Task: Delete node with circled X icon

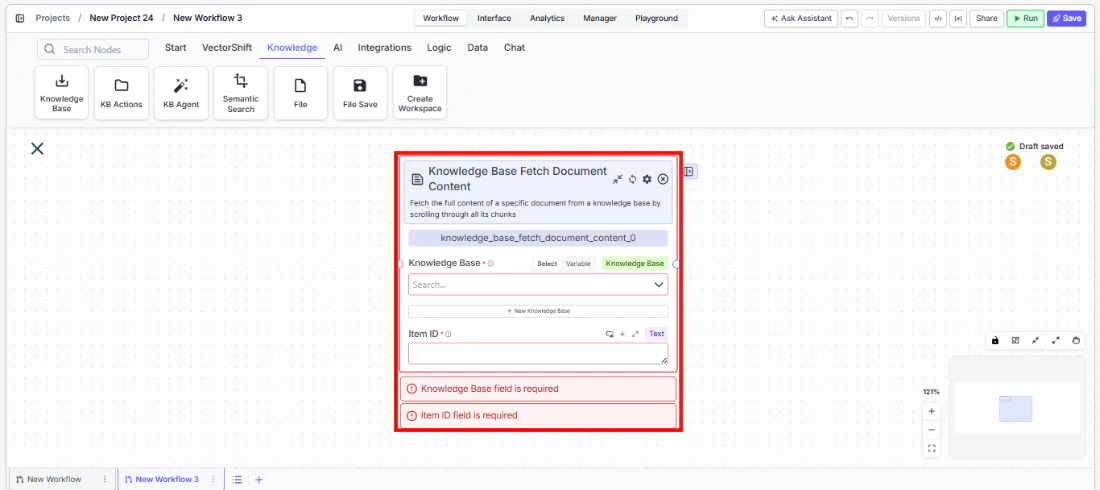Action: [663, 179]
